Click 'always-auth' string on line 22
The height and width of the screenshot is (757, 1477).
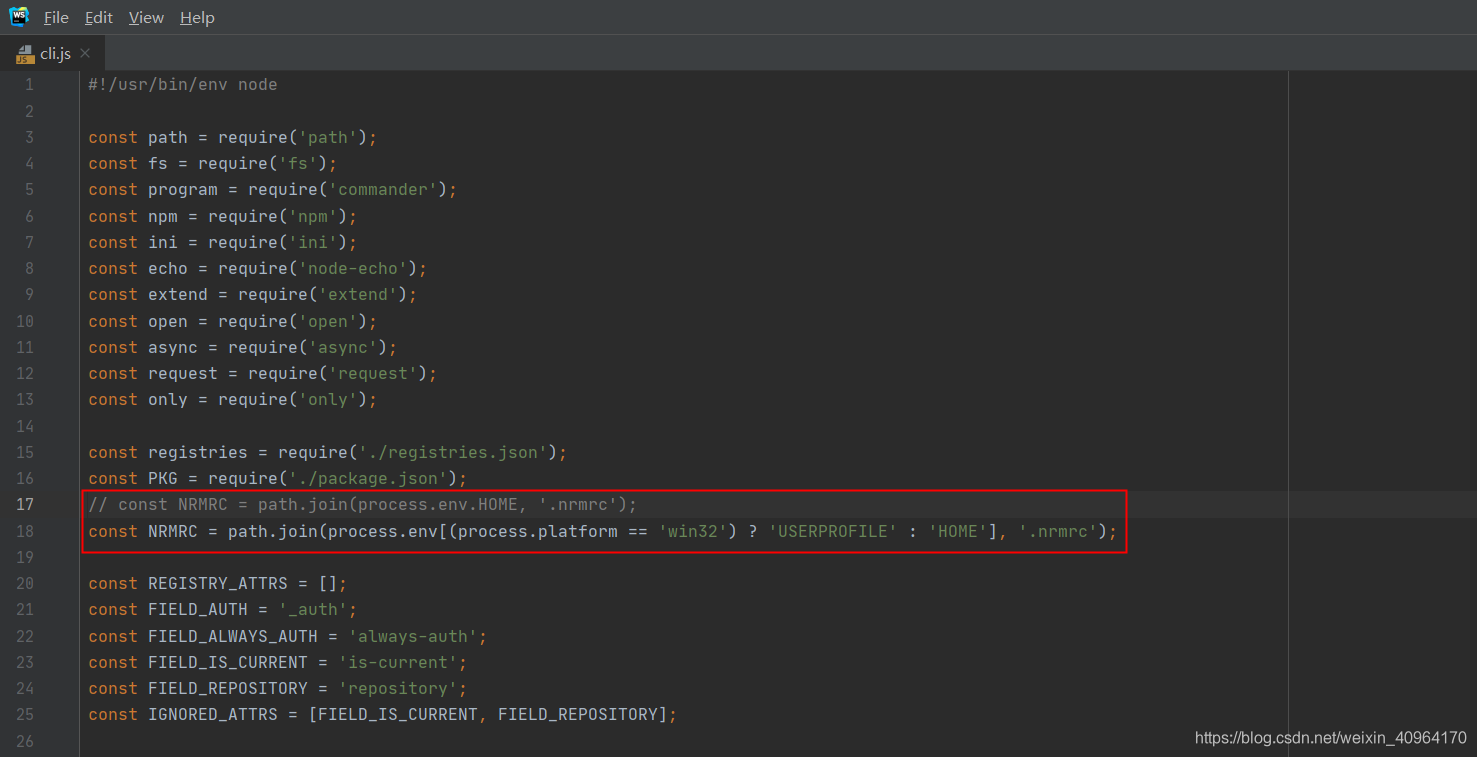413,636
